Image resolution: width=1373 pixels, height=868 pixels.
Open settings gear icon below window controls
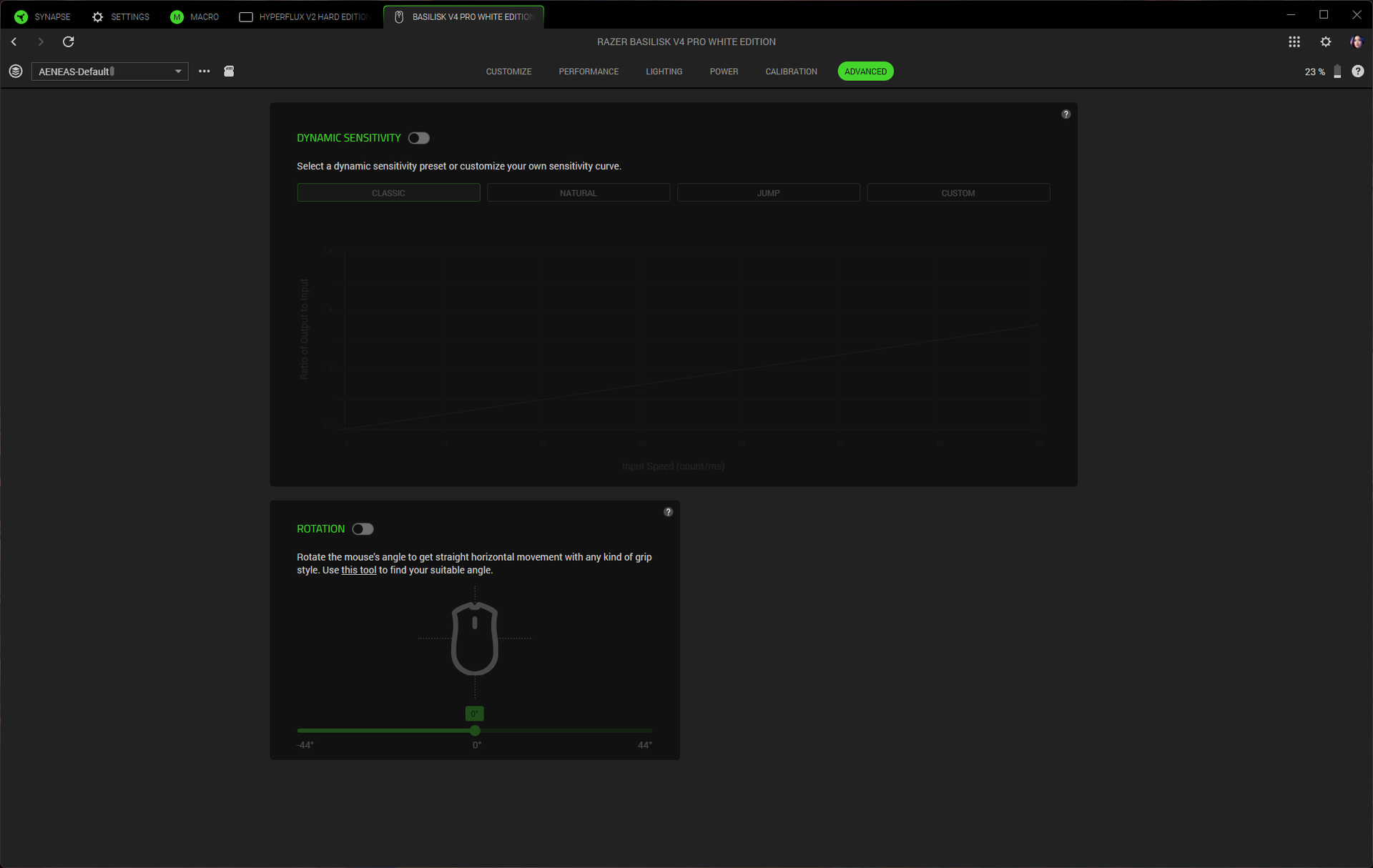click(x=1326, y=42)
